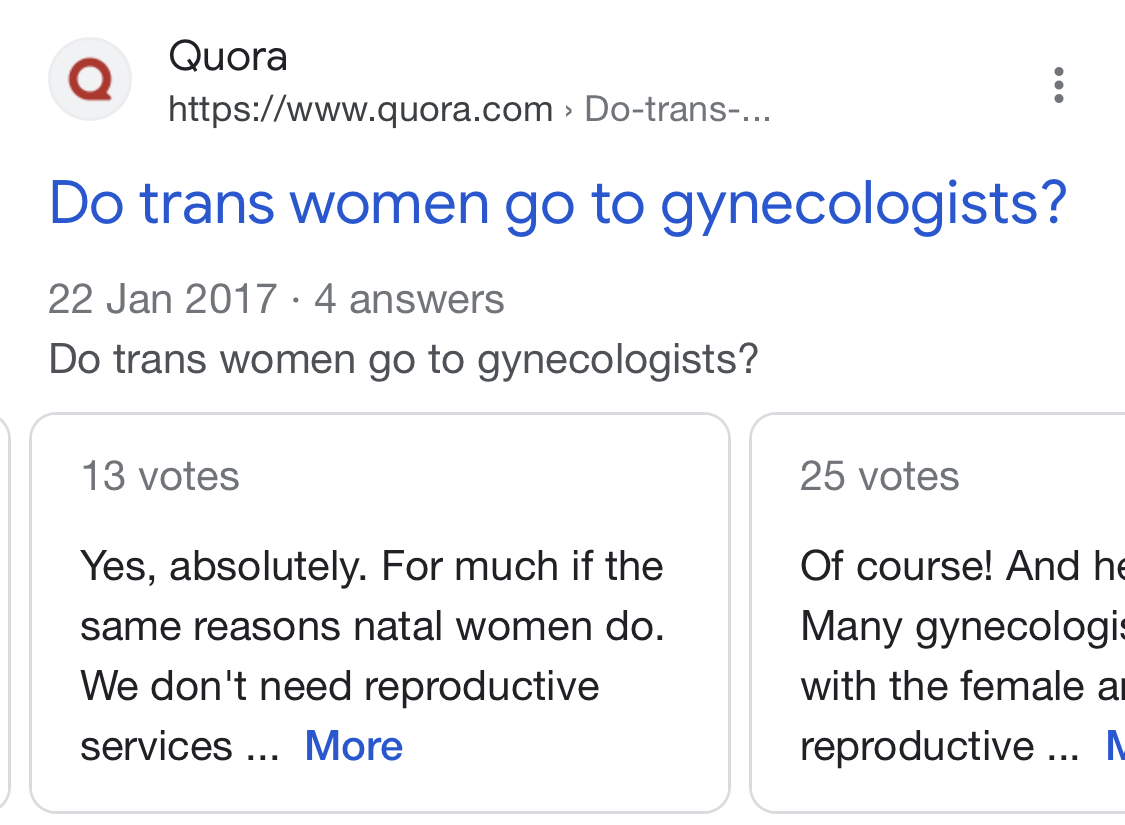The width and height of the screenshot is (1125, 825).
Task: Click the 'Yes, absolutely. For much if the' answer text
Action: click(x=372, y=566)
